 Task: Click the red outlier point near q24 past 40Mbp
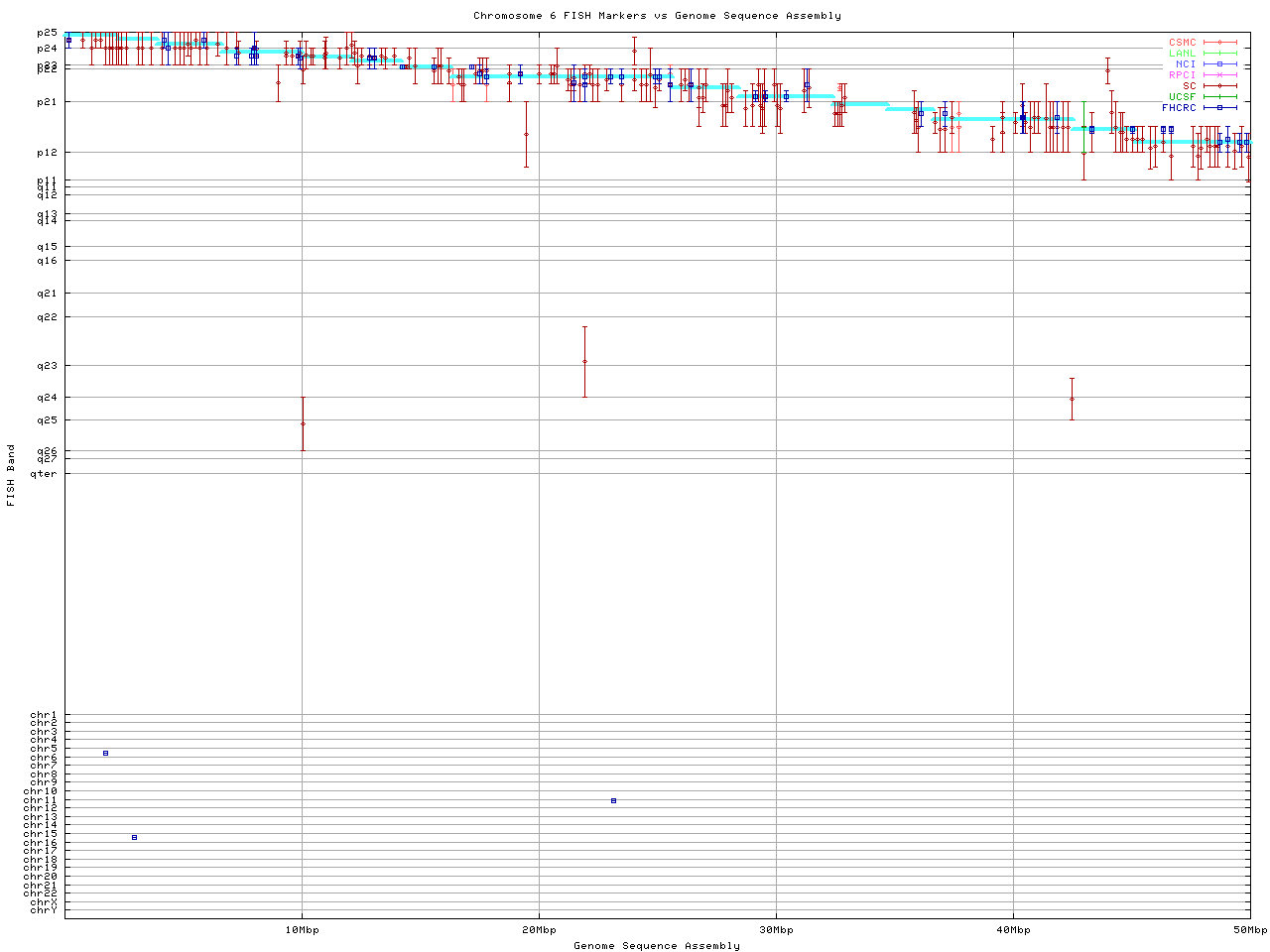(1072, 399)
